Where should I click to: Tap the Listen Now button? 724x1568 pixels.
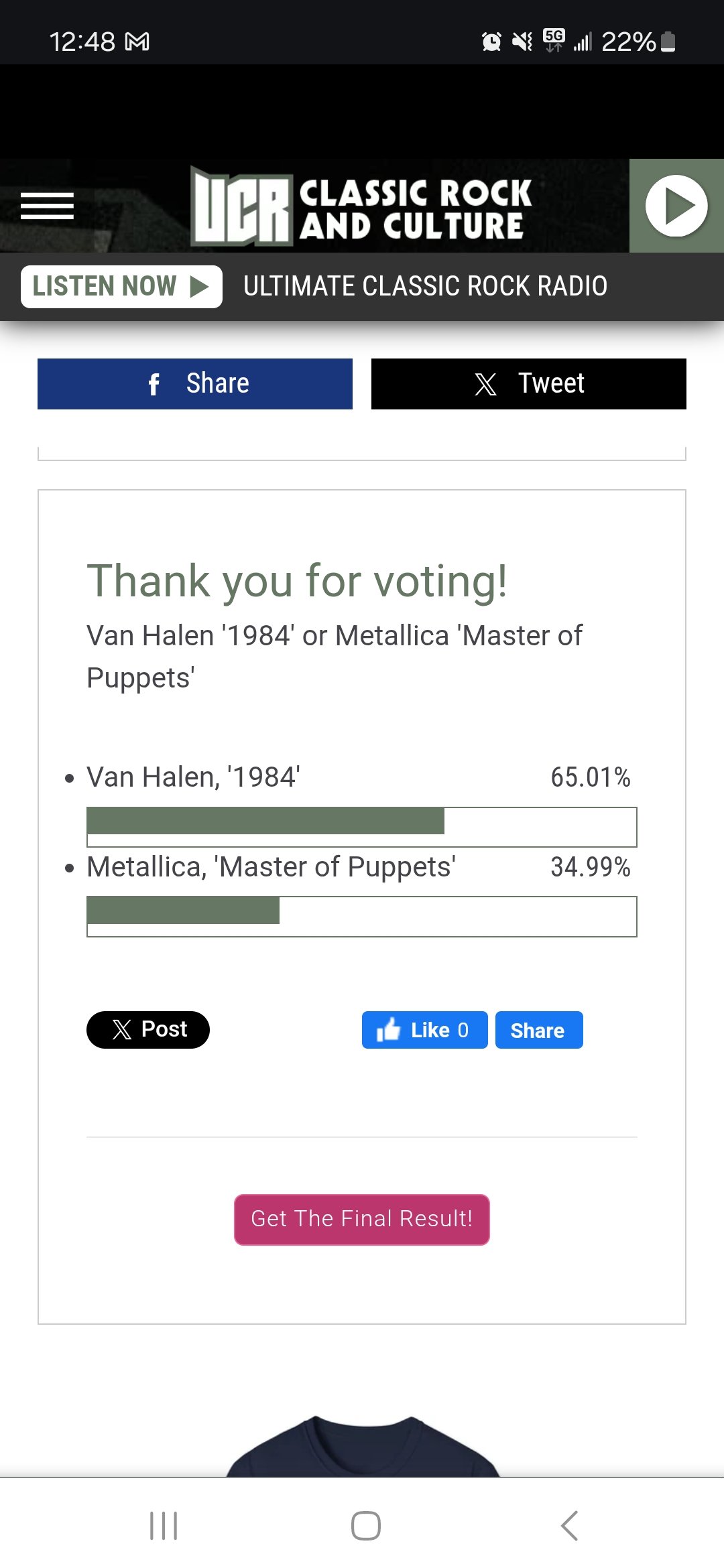coord(121,287)
